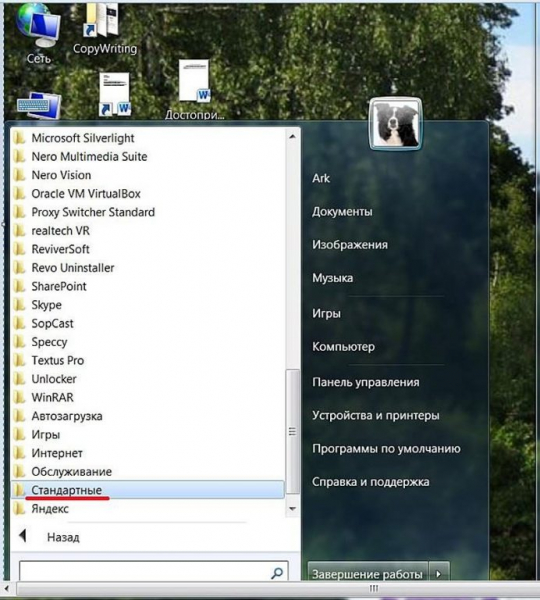
Task: Expand the Игры folder in programs list
Action: tap(148, 434)
